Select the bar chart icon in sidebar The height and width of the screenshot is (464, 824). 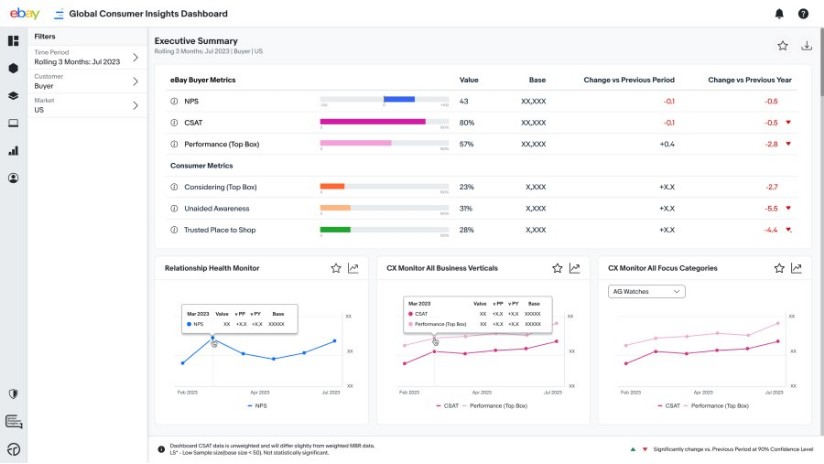[x=14, y=151]
